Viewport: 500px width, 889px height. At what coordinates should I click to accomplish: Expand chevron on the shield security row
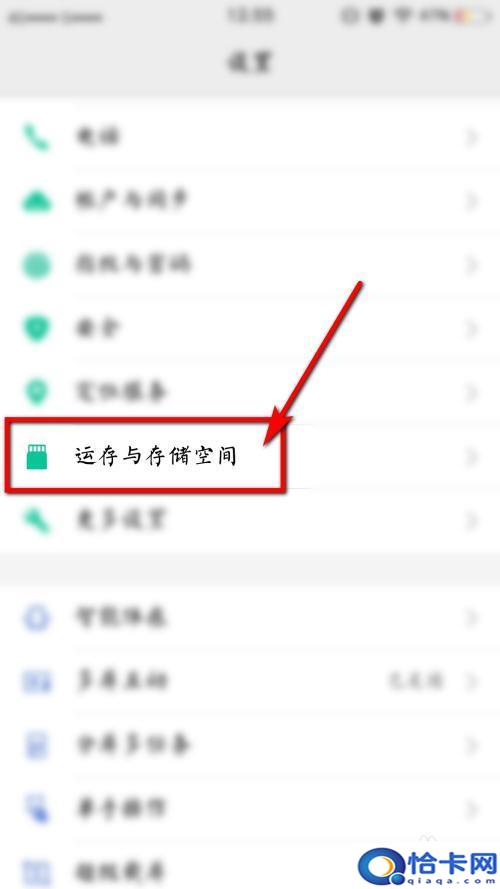pos(472,328)
